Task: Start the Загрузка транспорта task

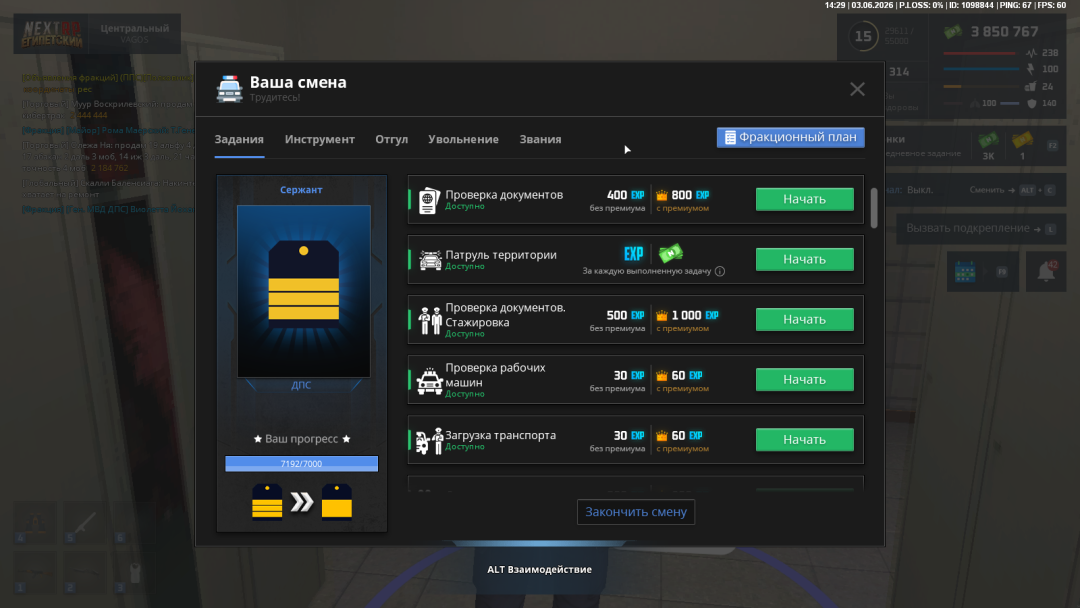Action: 804,439
